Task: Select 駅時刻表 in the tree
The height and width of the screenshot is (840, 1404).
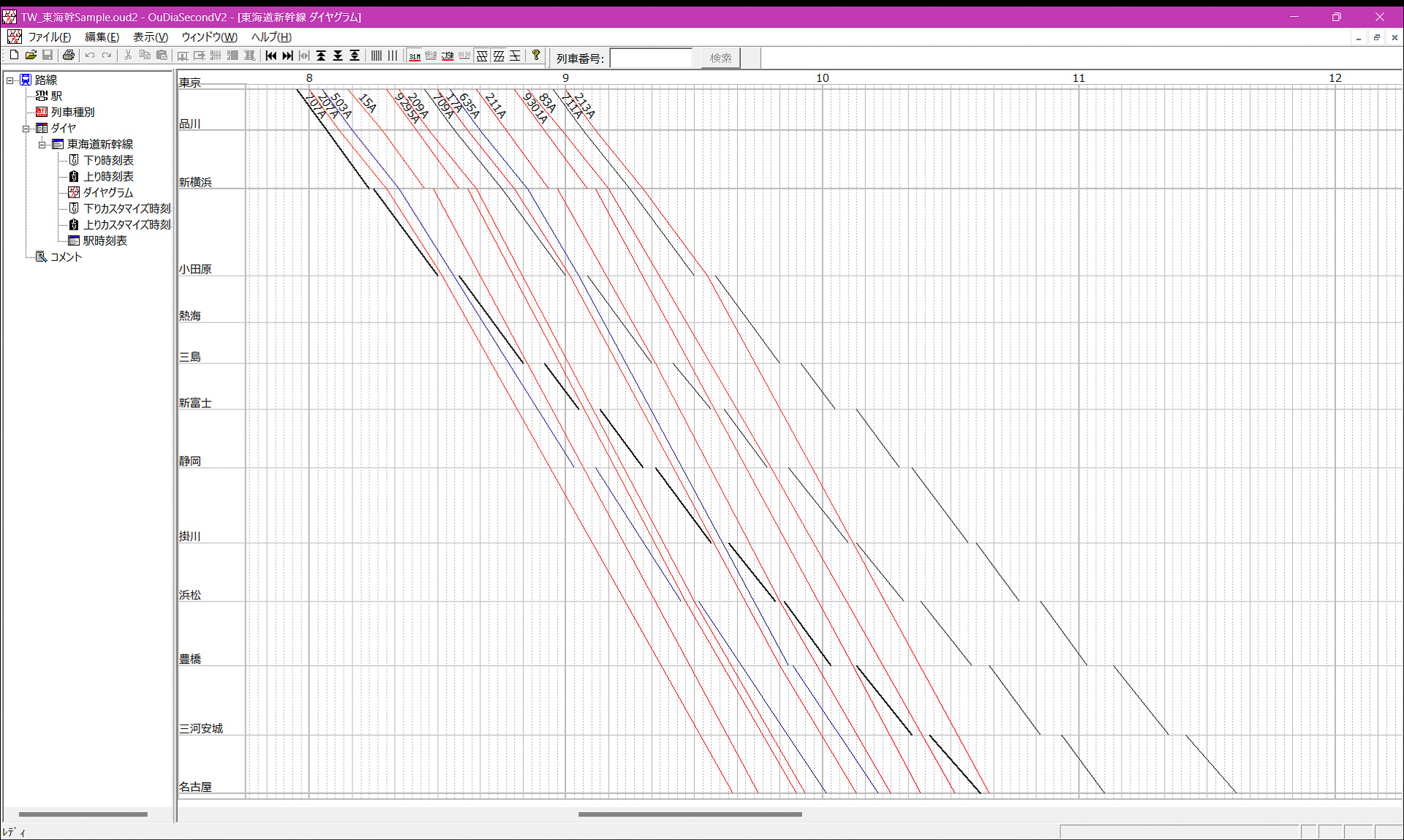Action: (x=105, y=241)
